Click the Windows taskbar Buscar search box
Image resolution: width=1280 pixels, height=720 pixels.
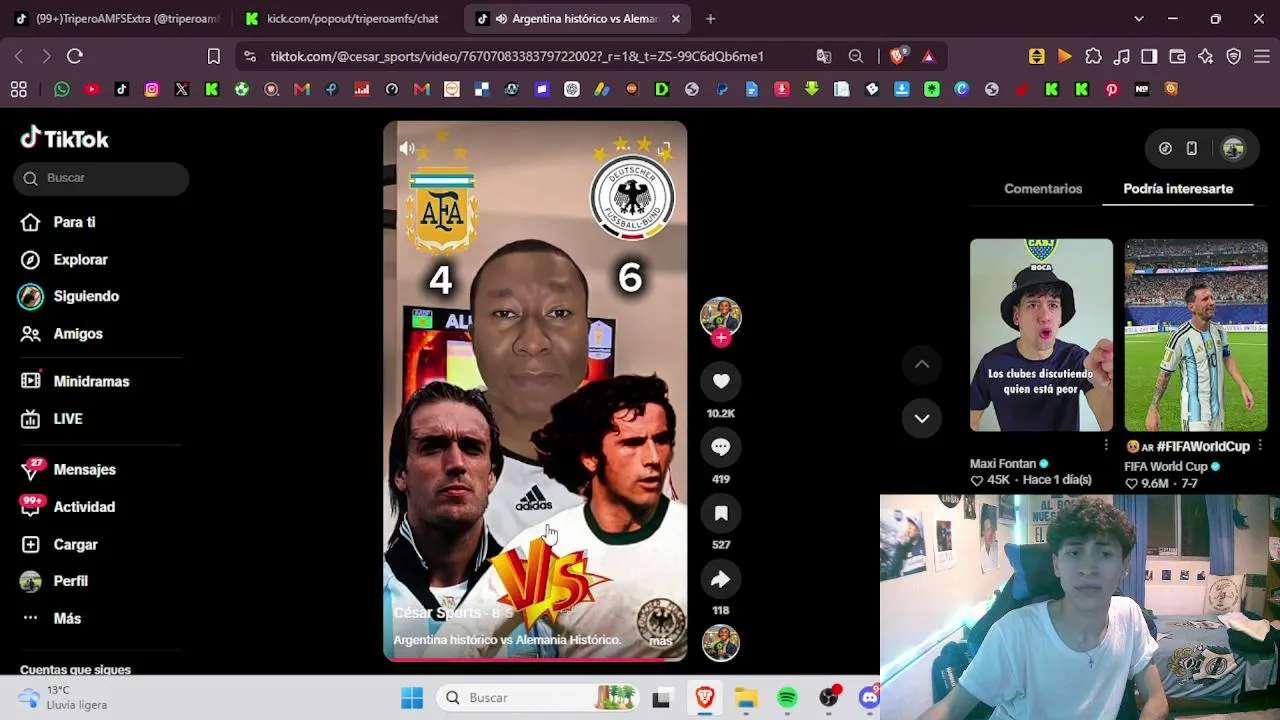pos(538,698)
